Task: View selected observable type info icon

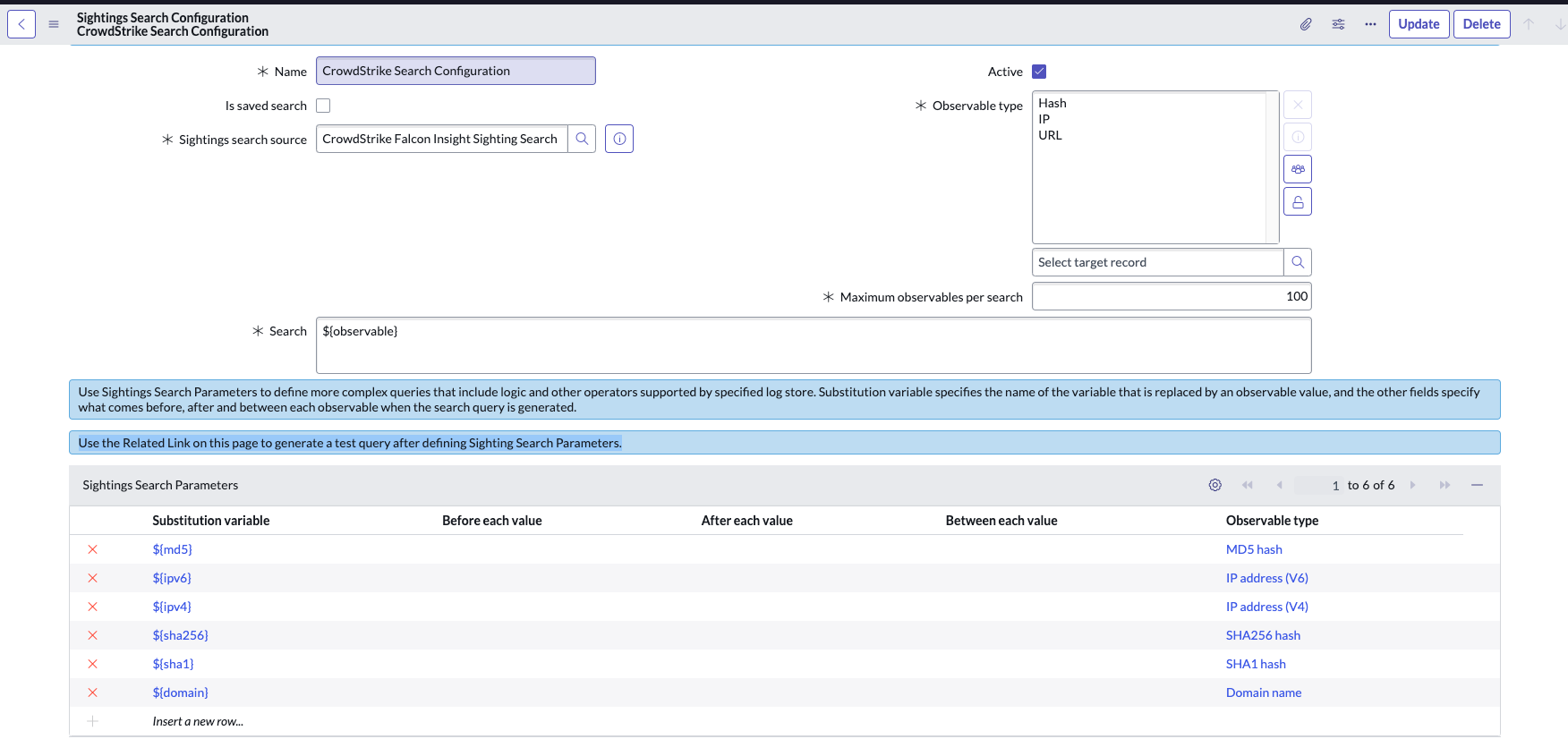Action: click(x=1298, y=137)
